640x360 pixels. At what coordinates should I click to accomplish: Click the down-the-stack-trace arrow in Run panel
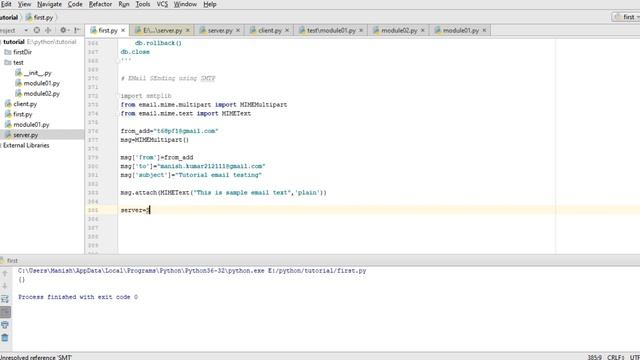pyautogui.click(x=5, y=286)
